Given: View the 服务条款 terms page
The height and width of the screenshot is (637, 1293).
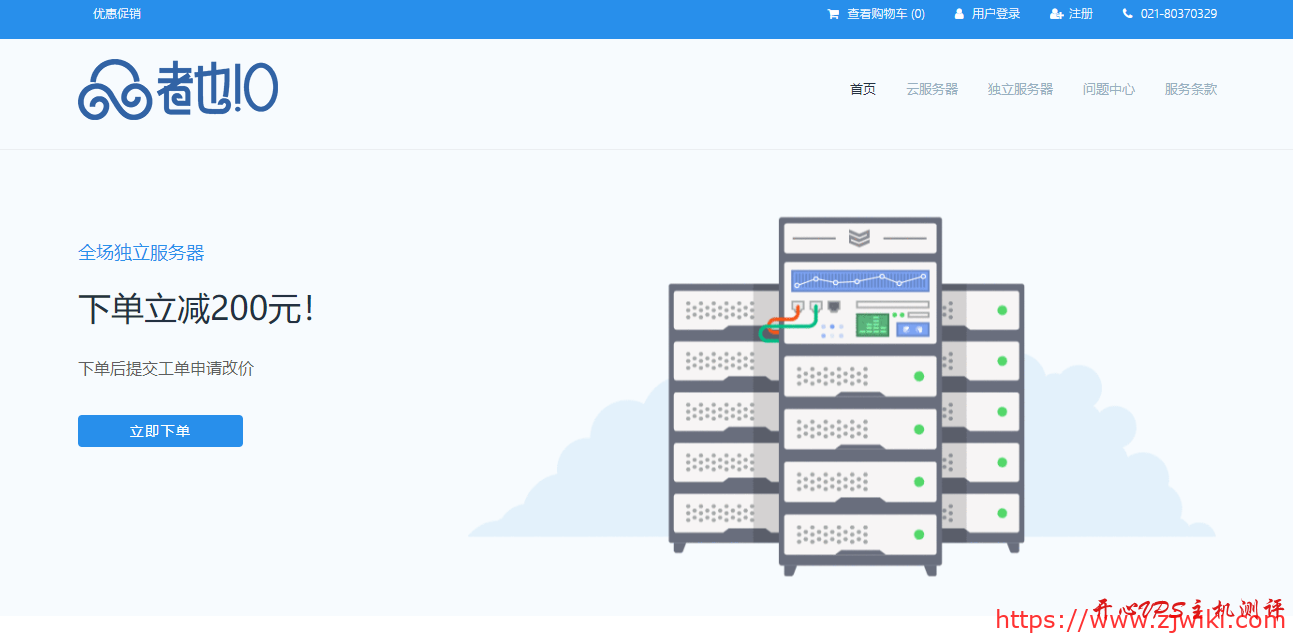Looking at the screenshot, I should (1191, 89).
